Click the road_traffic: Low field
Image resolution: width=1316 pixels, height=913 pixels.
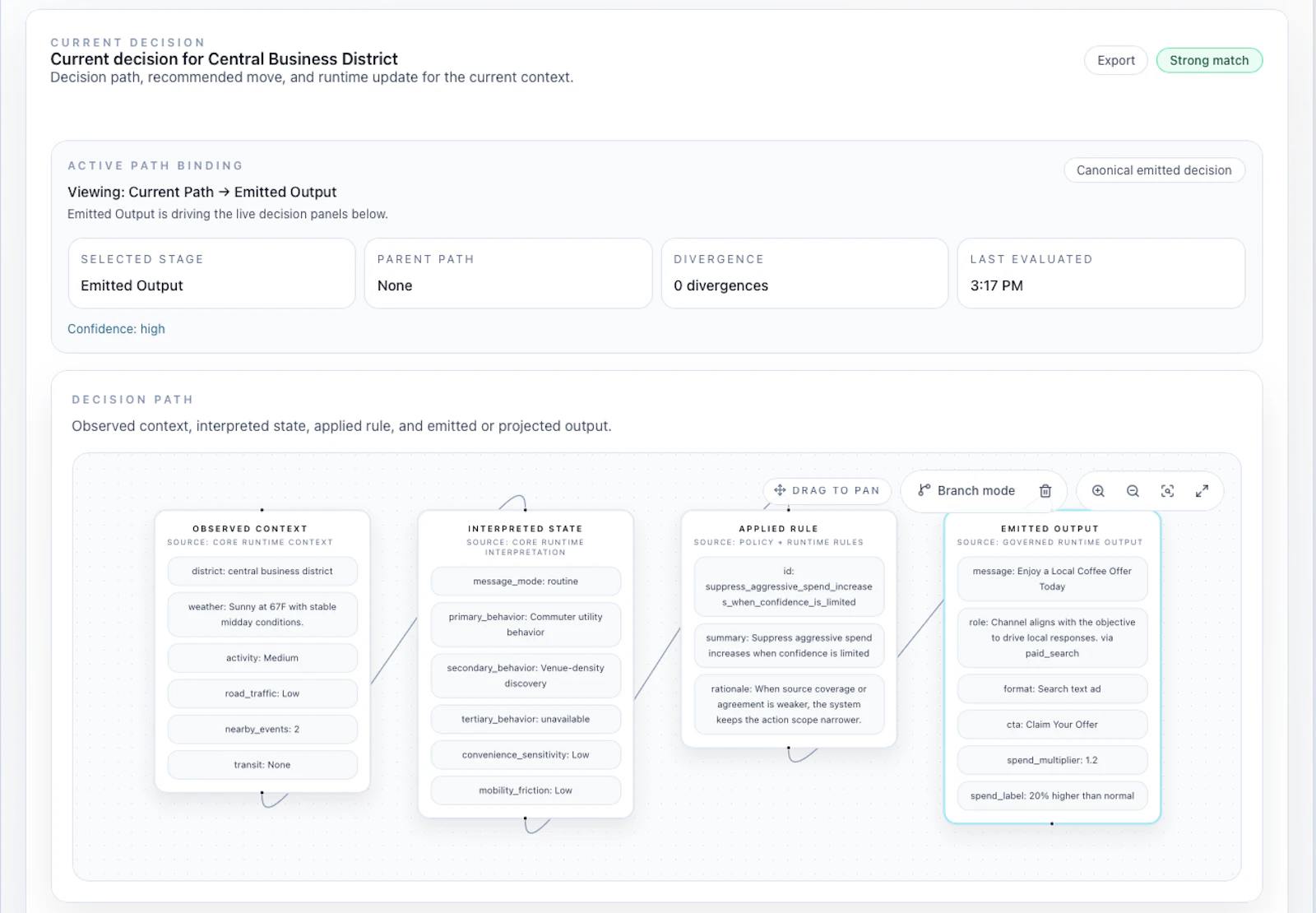point(262,693)
